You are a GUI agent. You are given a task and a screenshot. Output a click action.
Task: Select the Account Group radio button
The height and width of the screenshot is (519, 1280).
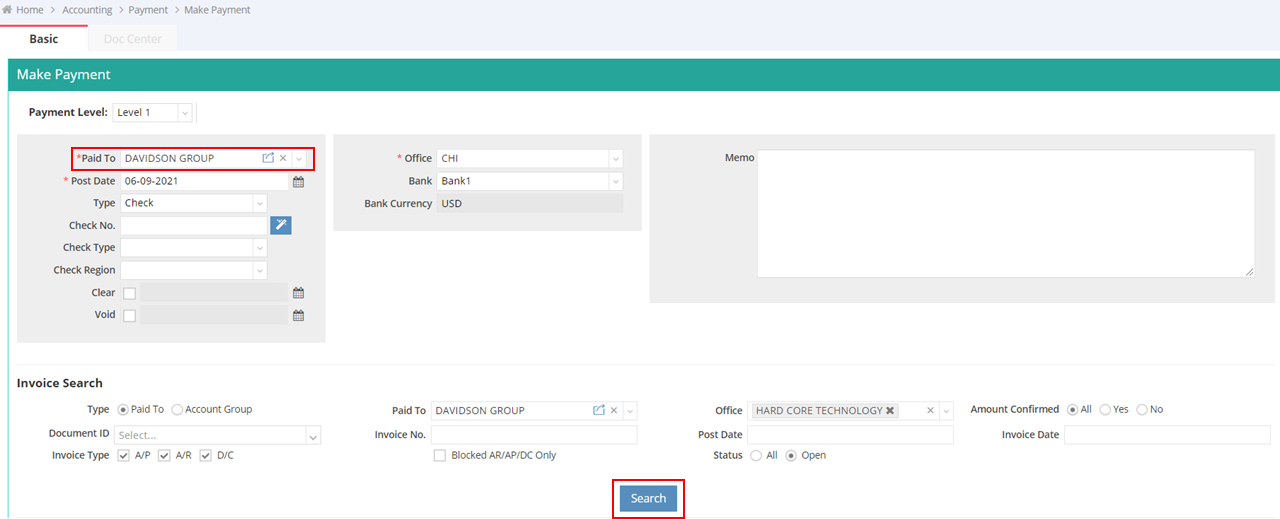click(177, 409)
